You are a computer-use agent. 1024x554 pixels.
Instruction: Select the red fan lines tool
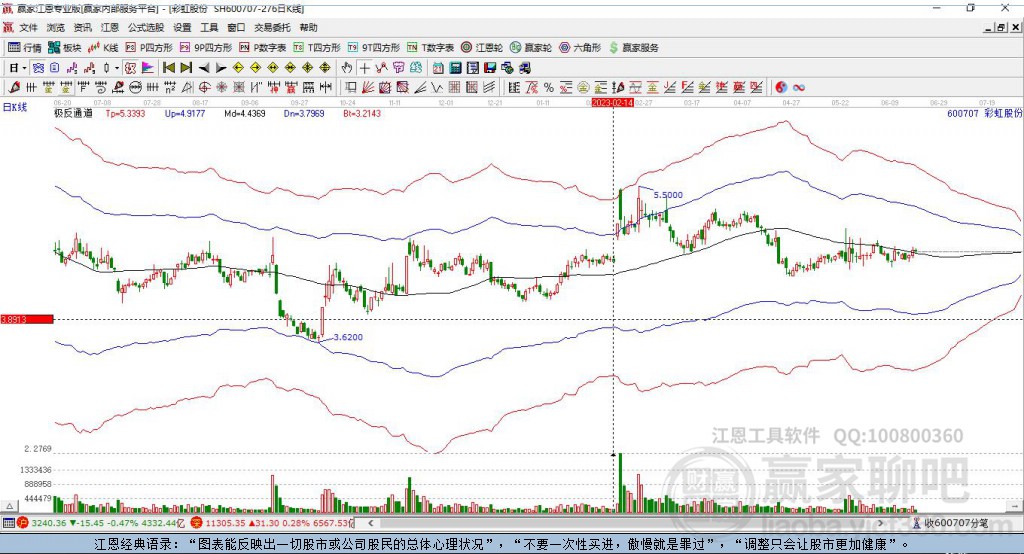coord(368,88)
